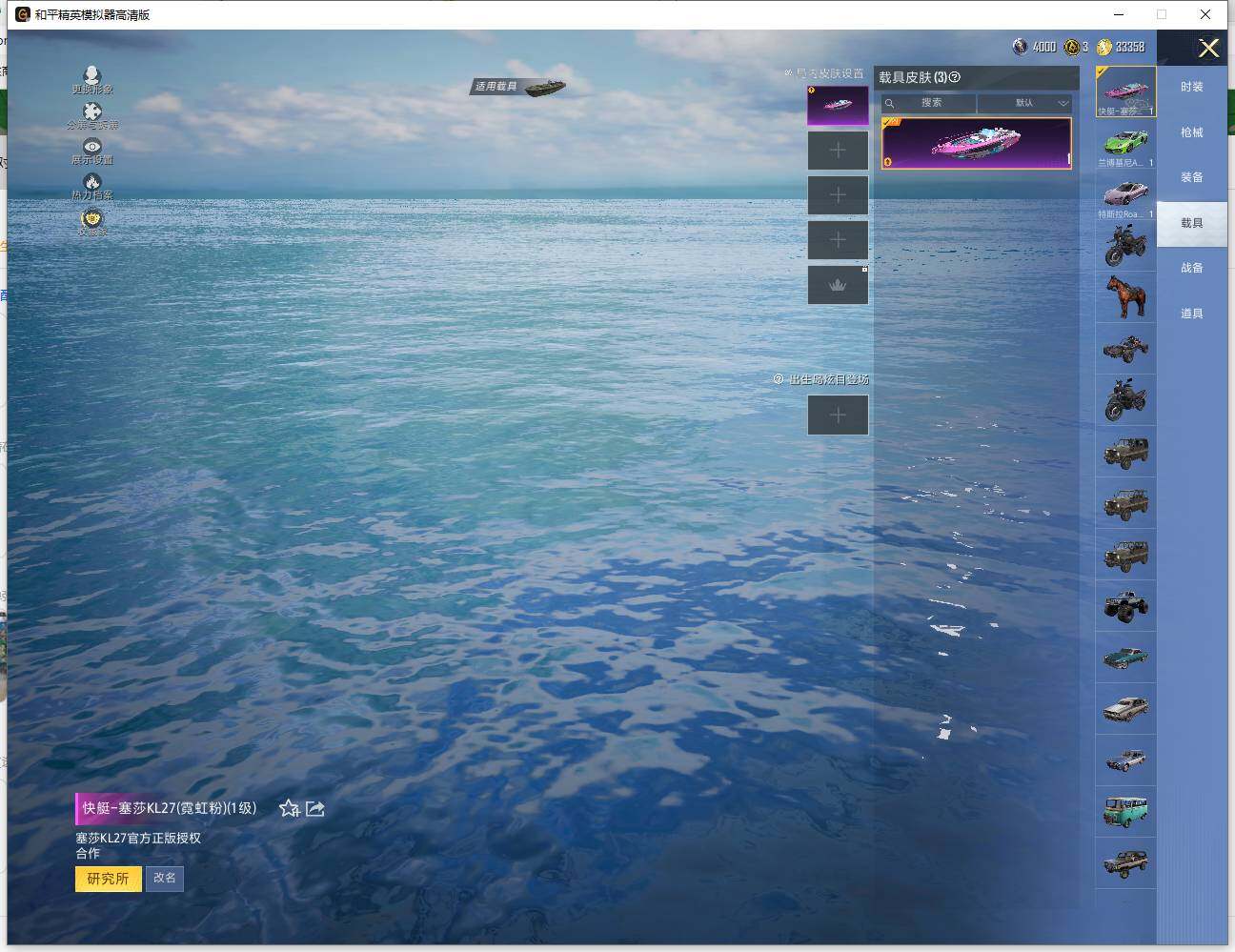The image size is (1235, 952).
Task: Click the 出生岛炫目登场 add slot
Action: click(x=838, y=415)
